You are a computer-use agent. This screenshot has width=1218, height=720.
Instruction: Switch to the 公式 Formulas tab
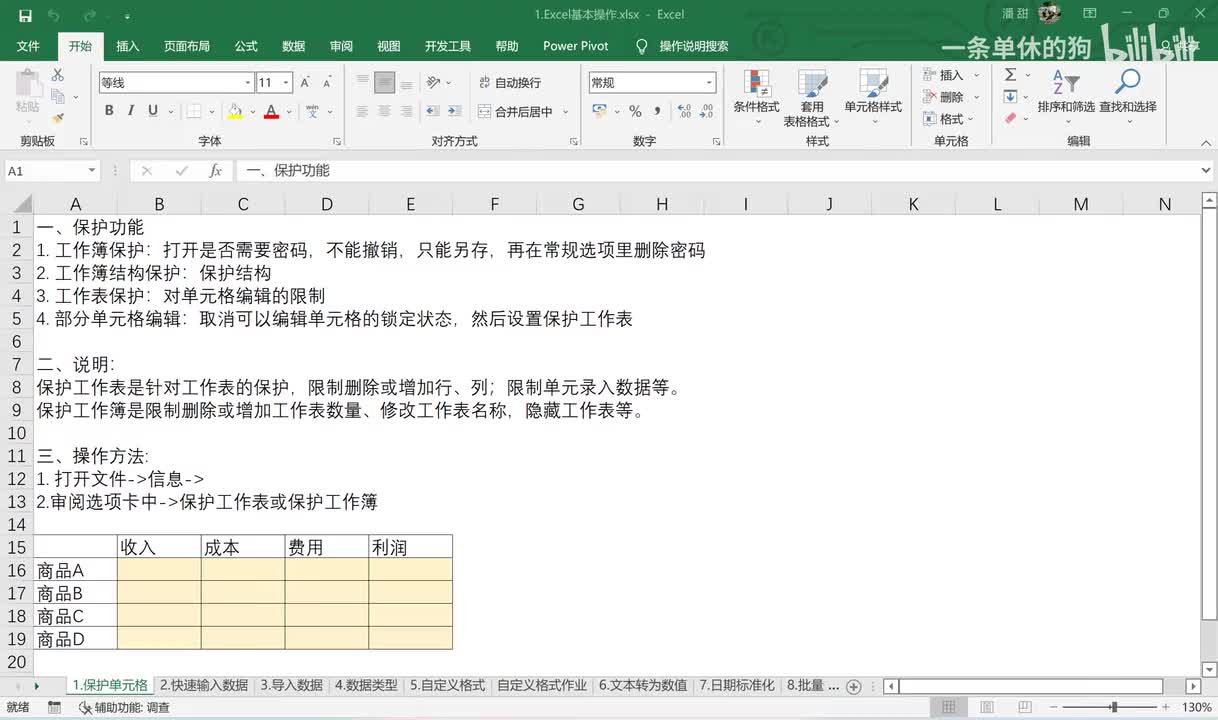pyautogui.click(x=246, y=46)
